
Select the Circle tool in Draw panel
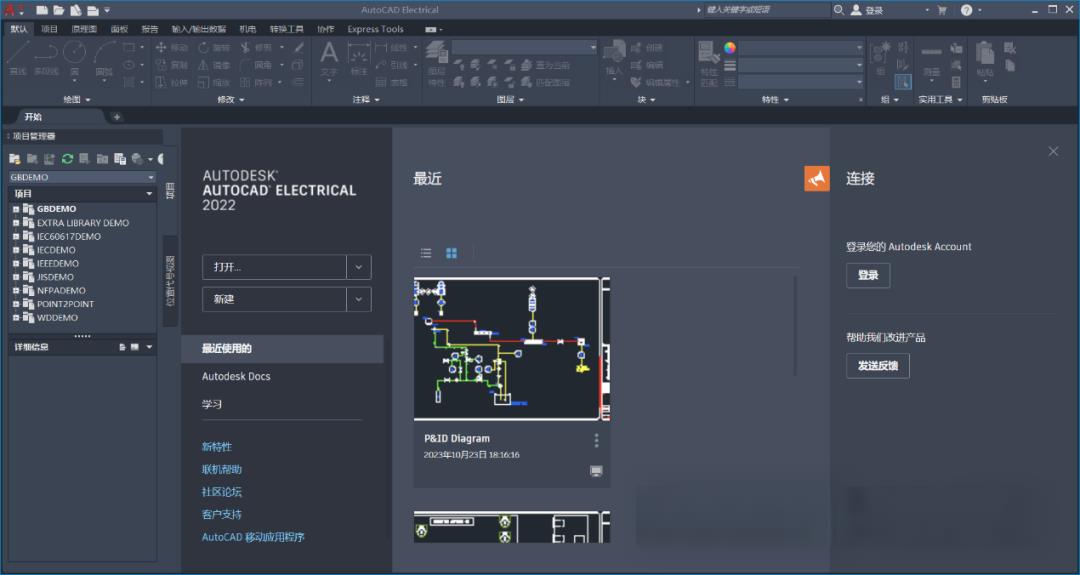[74, 56]
